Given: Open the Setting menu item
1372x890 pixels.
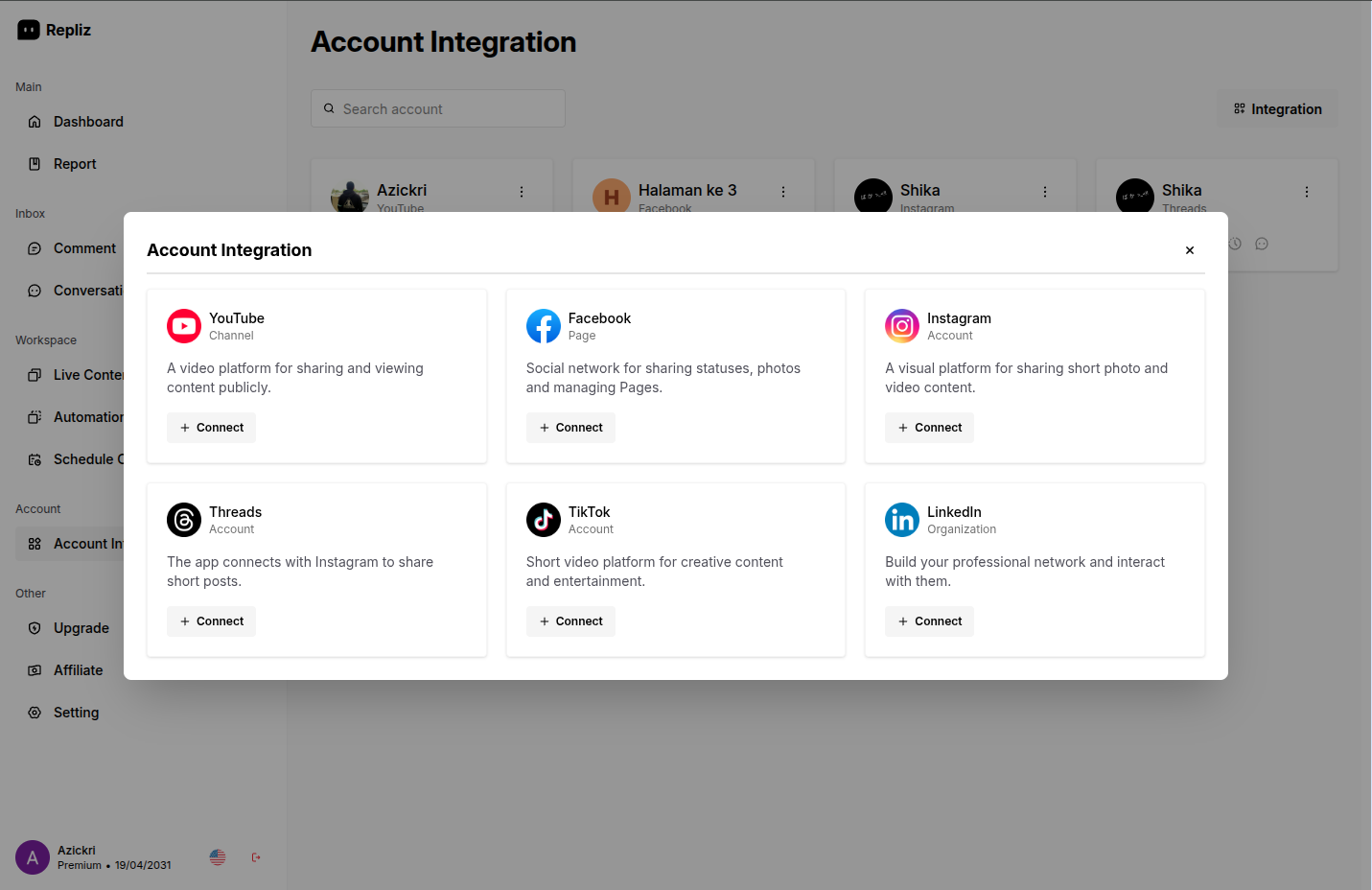Looking at the screenshot, I should tap(74, 712).
